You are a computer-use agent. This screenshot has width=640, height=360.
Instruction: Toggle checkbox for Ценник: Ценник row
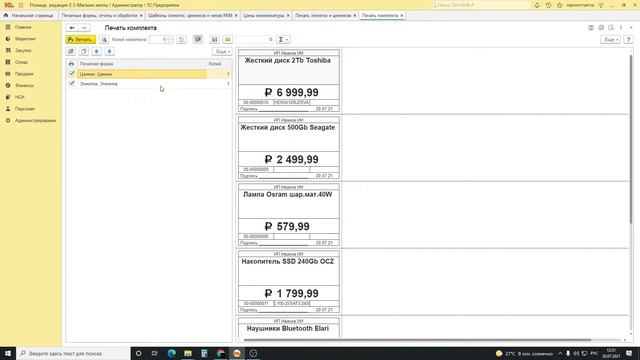[72, 74]
